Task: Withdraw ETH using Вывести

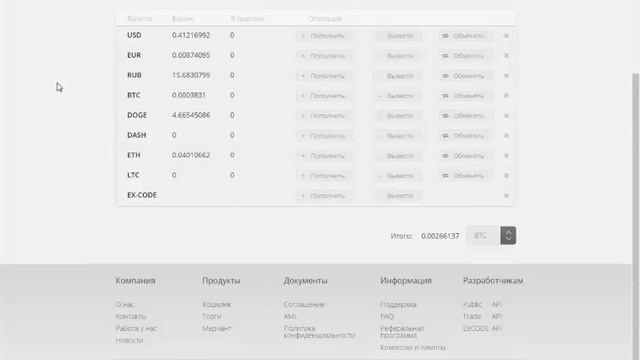Action: (397, 156)
